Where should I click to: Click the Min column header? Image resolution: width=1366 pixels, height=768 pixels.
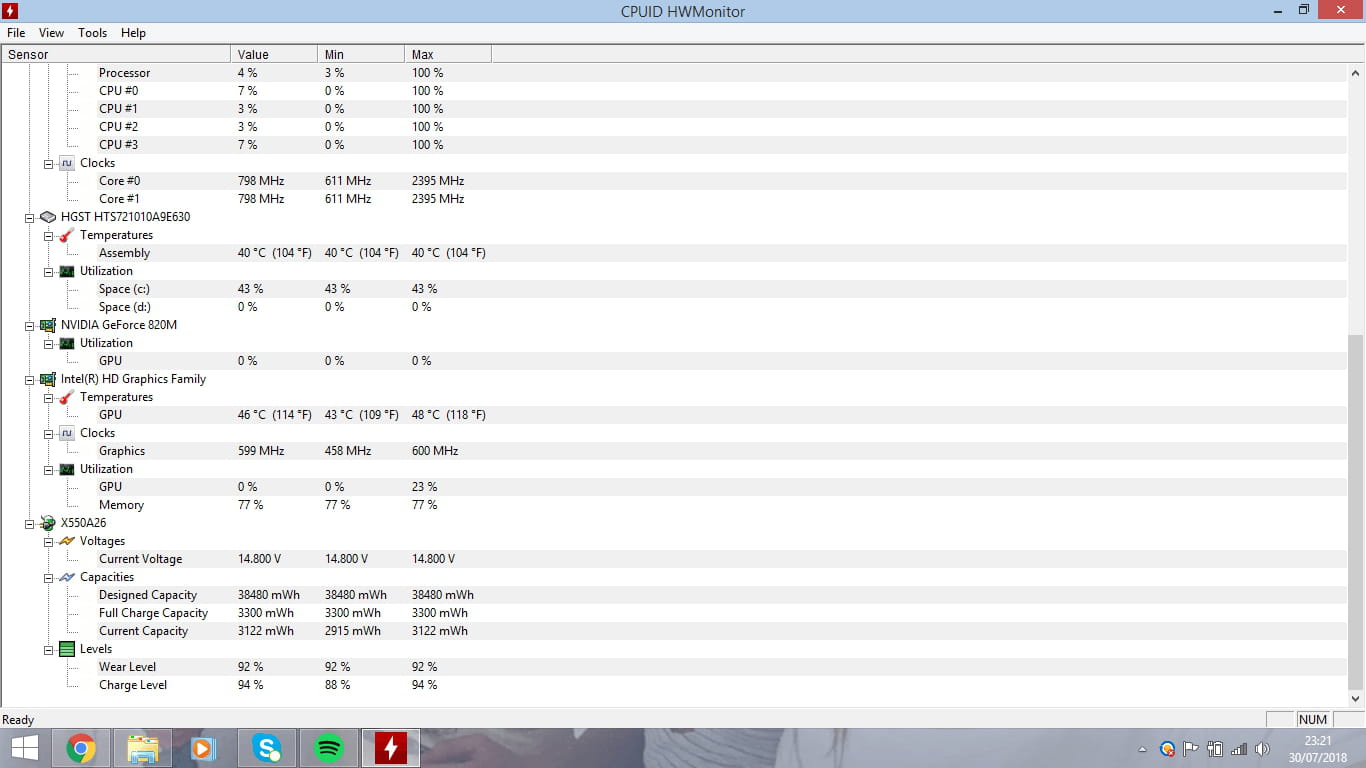pos(361,54)
